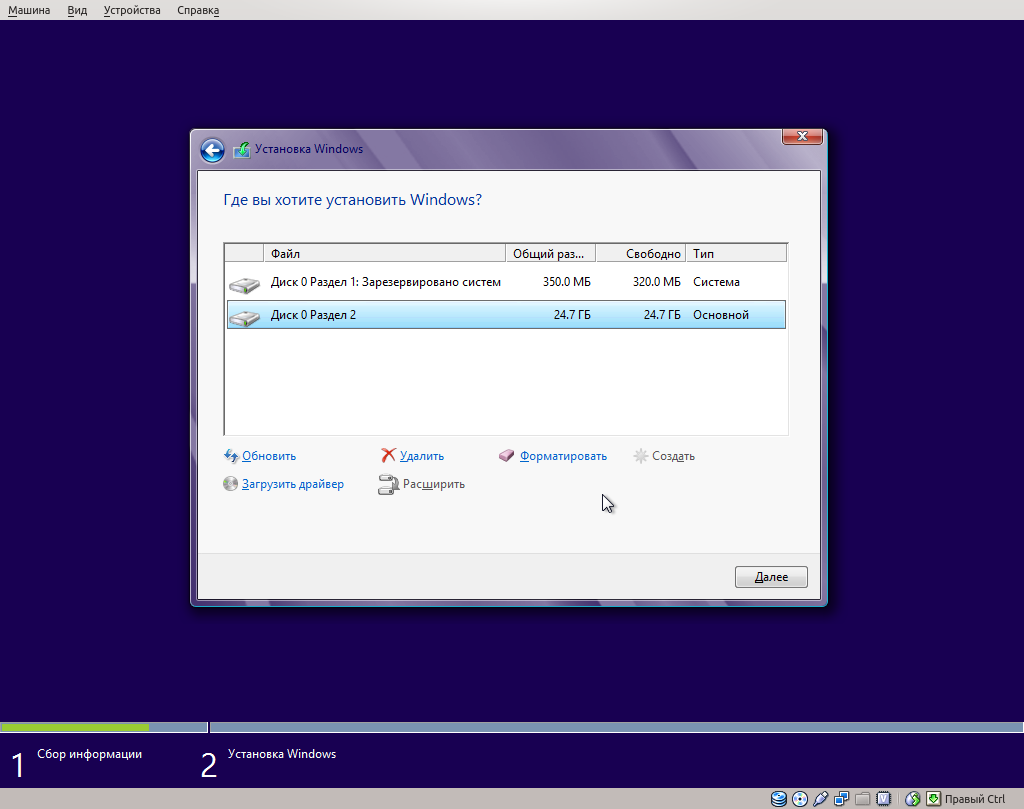Click the Обновить (refresh) icon
1024x809 pixels.
[231, 456]
